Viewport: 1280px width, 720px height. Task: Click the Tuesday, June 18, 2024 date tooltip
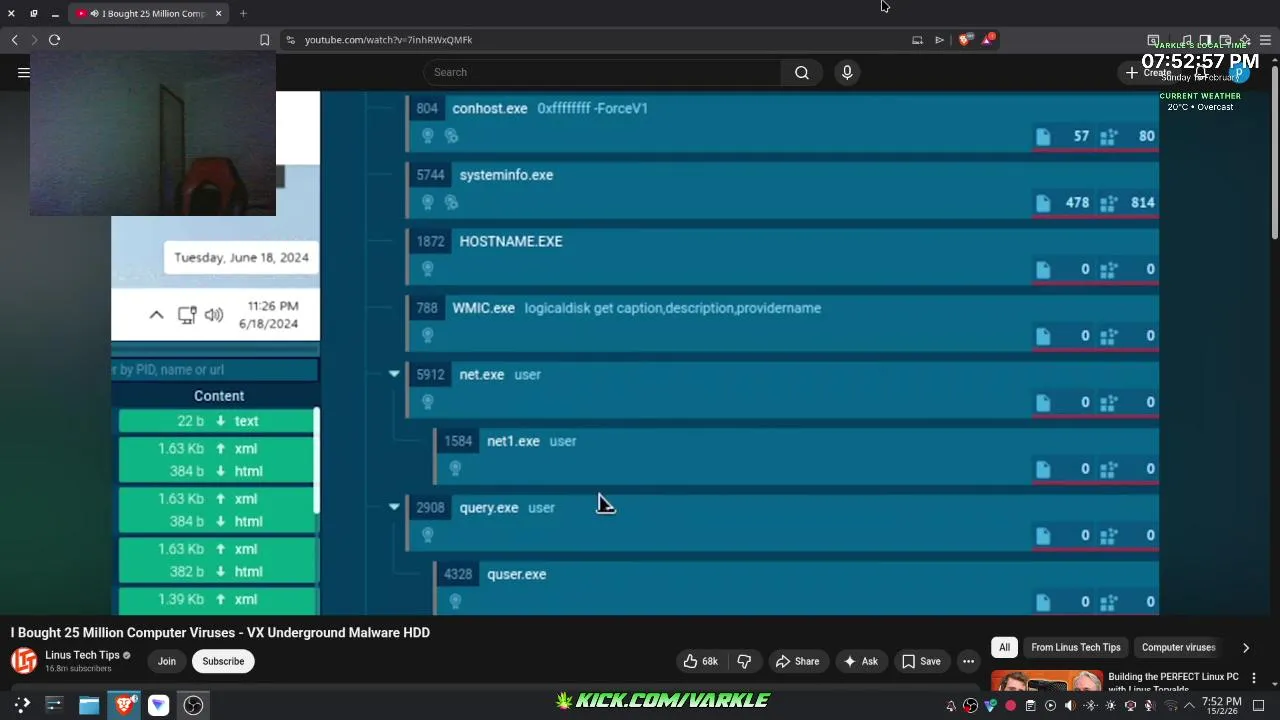pos(241,257)
